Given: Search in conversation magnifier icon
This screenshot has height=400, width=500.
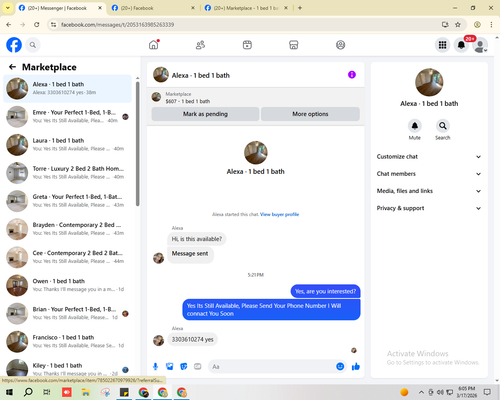Looking at the screenshot, I should [443, 126].
